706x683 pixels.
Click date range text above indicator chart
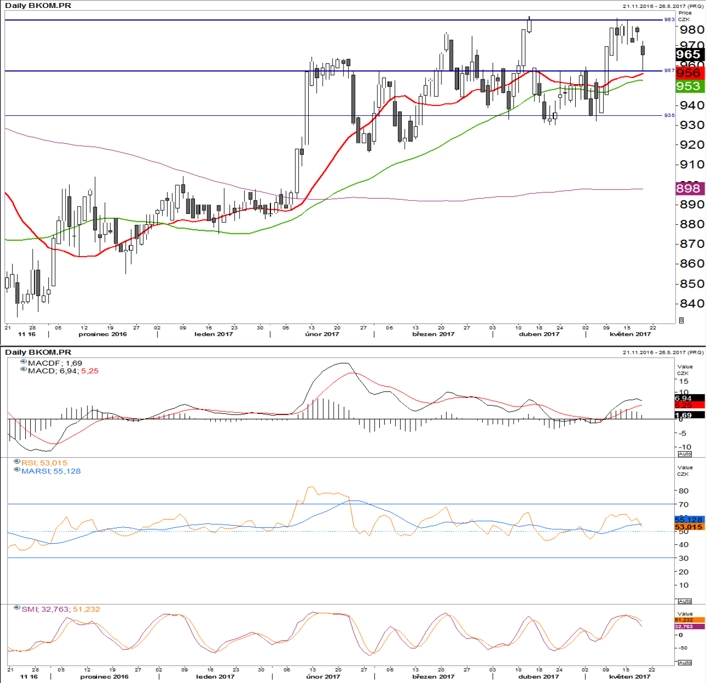pyautogui.click(x=663, y=353)
